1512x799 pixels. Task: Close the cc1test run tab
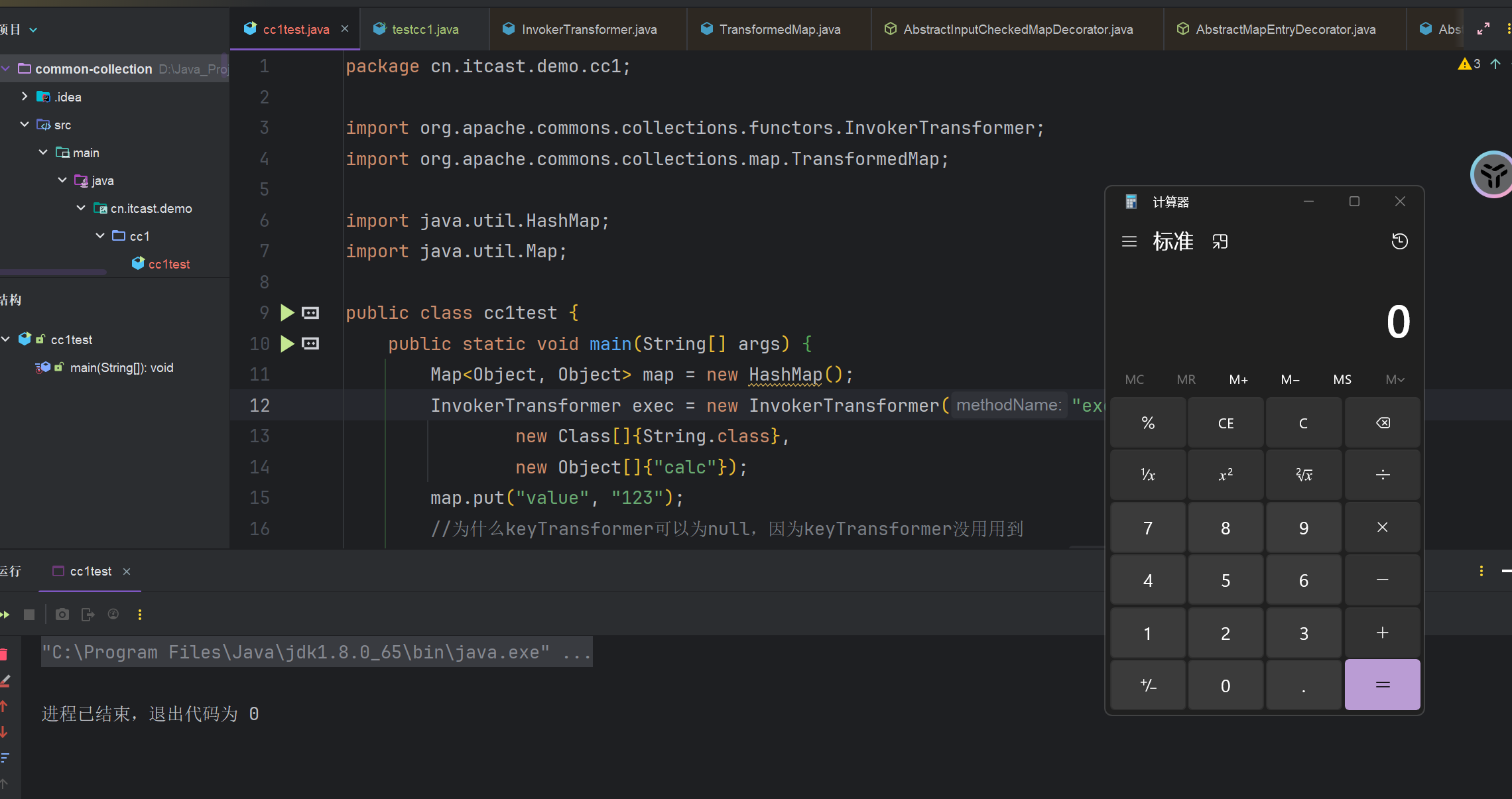pyautogui.click(x=127, y=572)
